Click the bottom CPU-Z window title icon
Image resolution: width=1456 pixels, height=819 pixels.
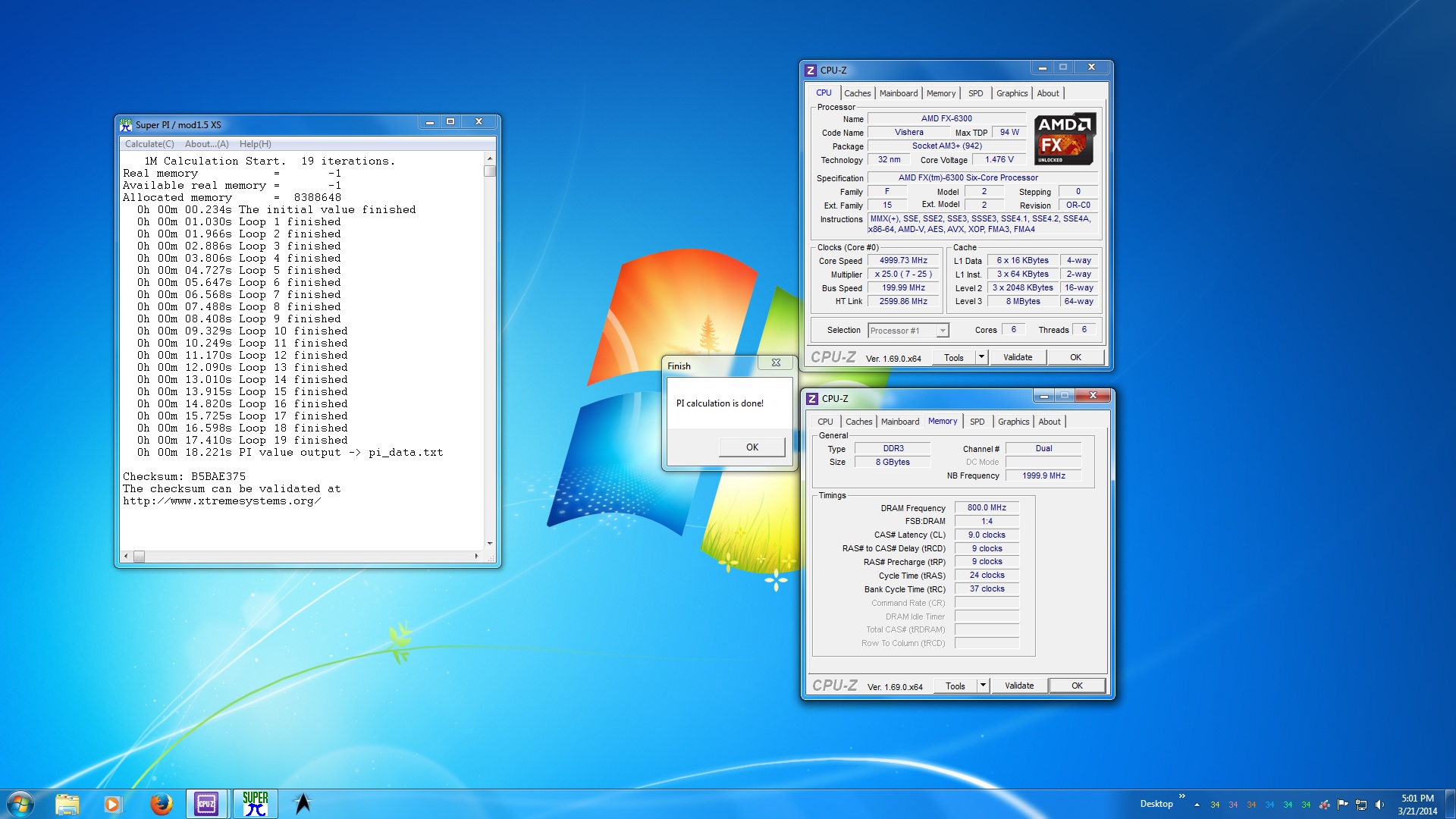812,398
